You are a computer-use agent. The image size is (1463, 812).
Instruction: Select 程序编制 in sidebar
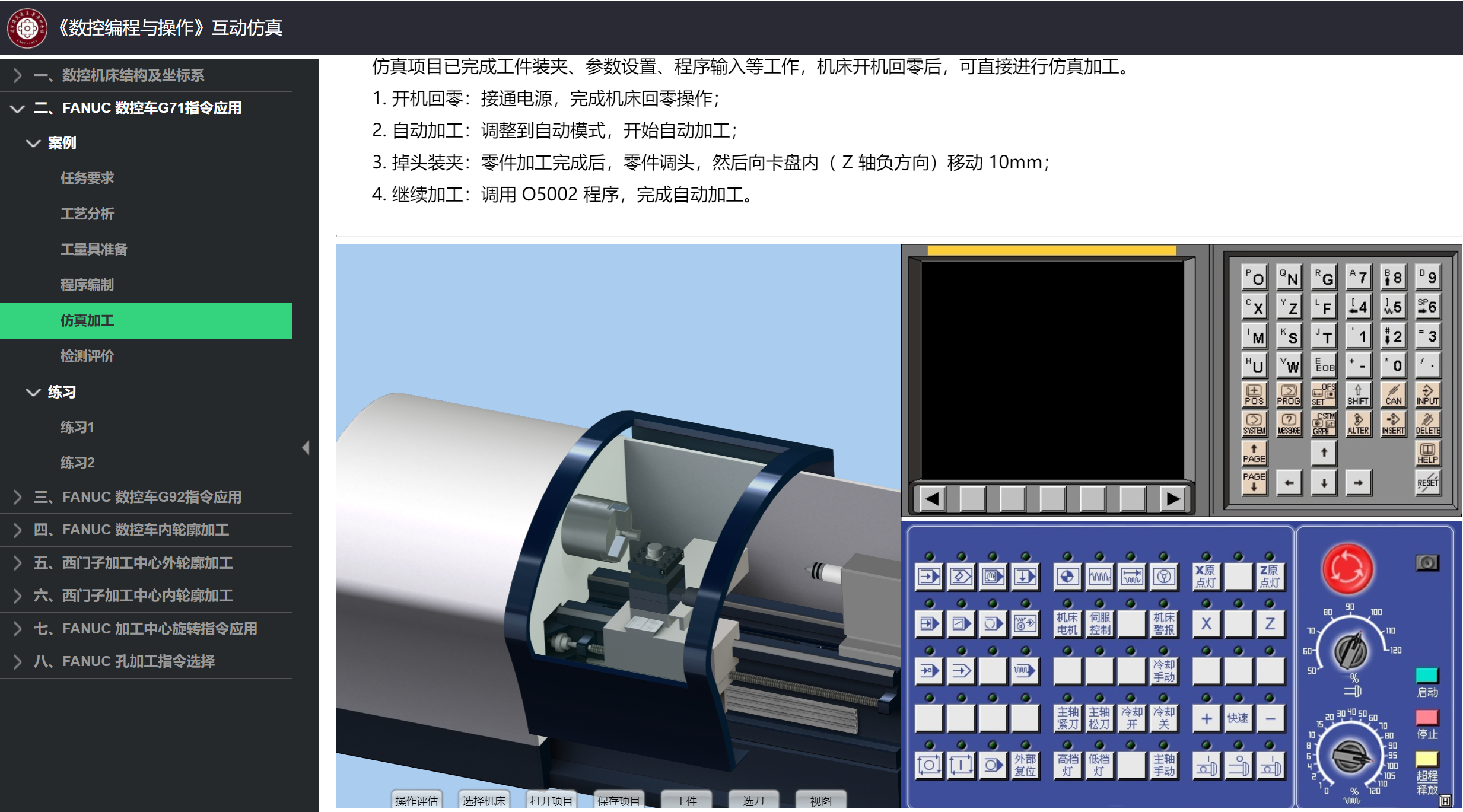point(87,285)
